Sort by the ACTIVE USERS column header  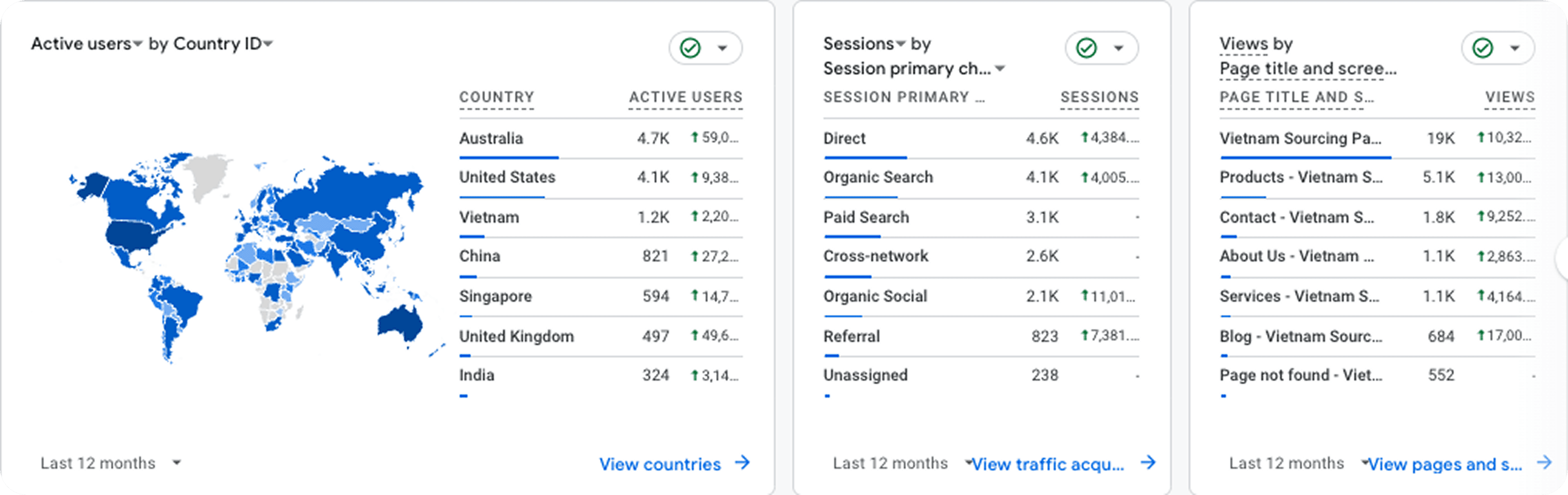686,97
